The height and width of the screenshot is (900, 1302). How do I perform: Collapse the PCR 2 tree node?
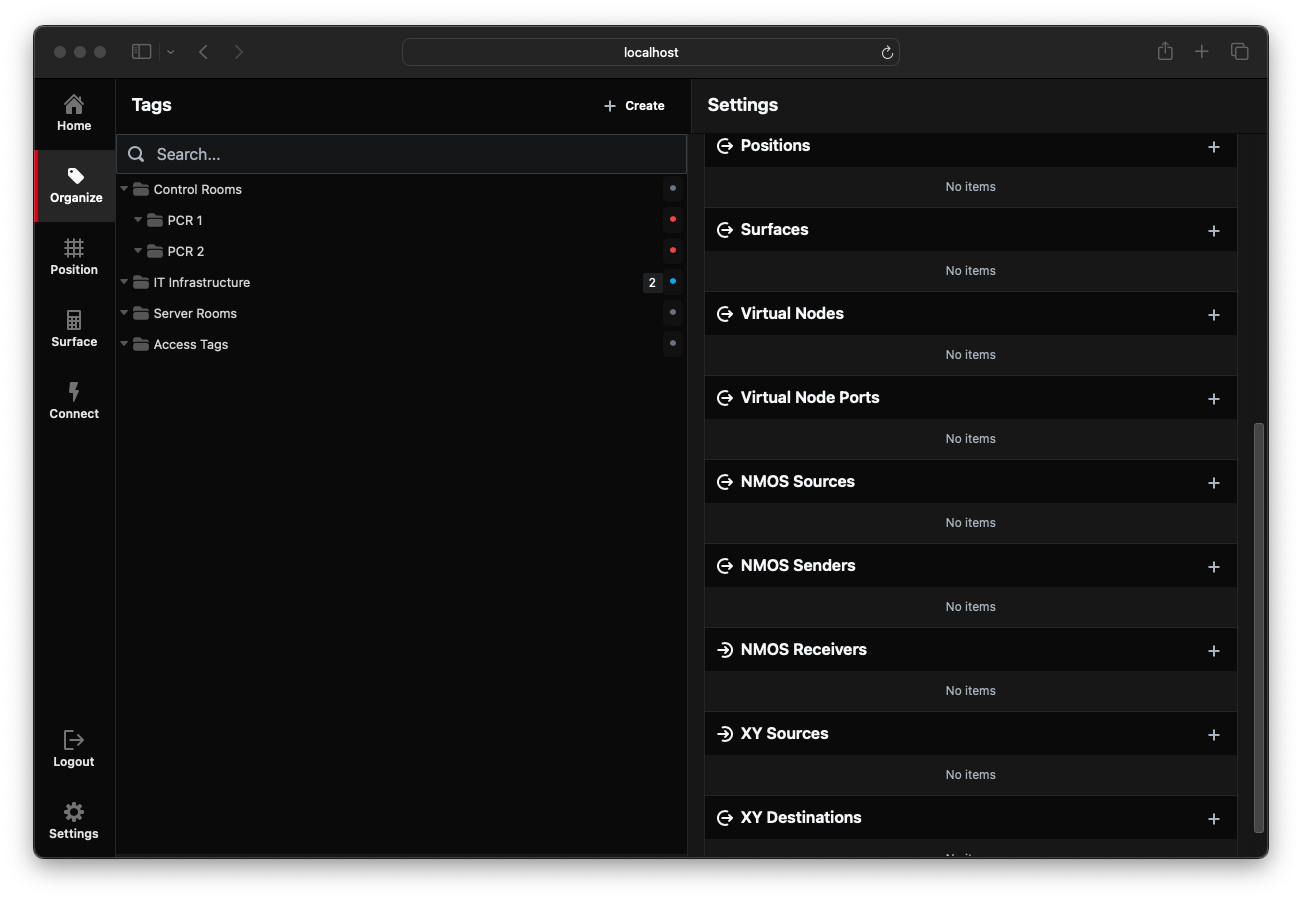pyautogui.click(x=138, y=251)
